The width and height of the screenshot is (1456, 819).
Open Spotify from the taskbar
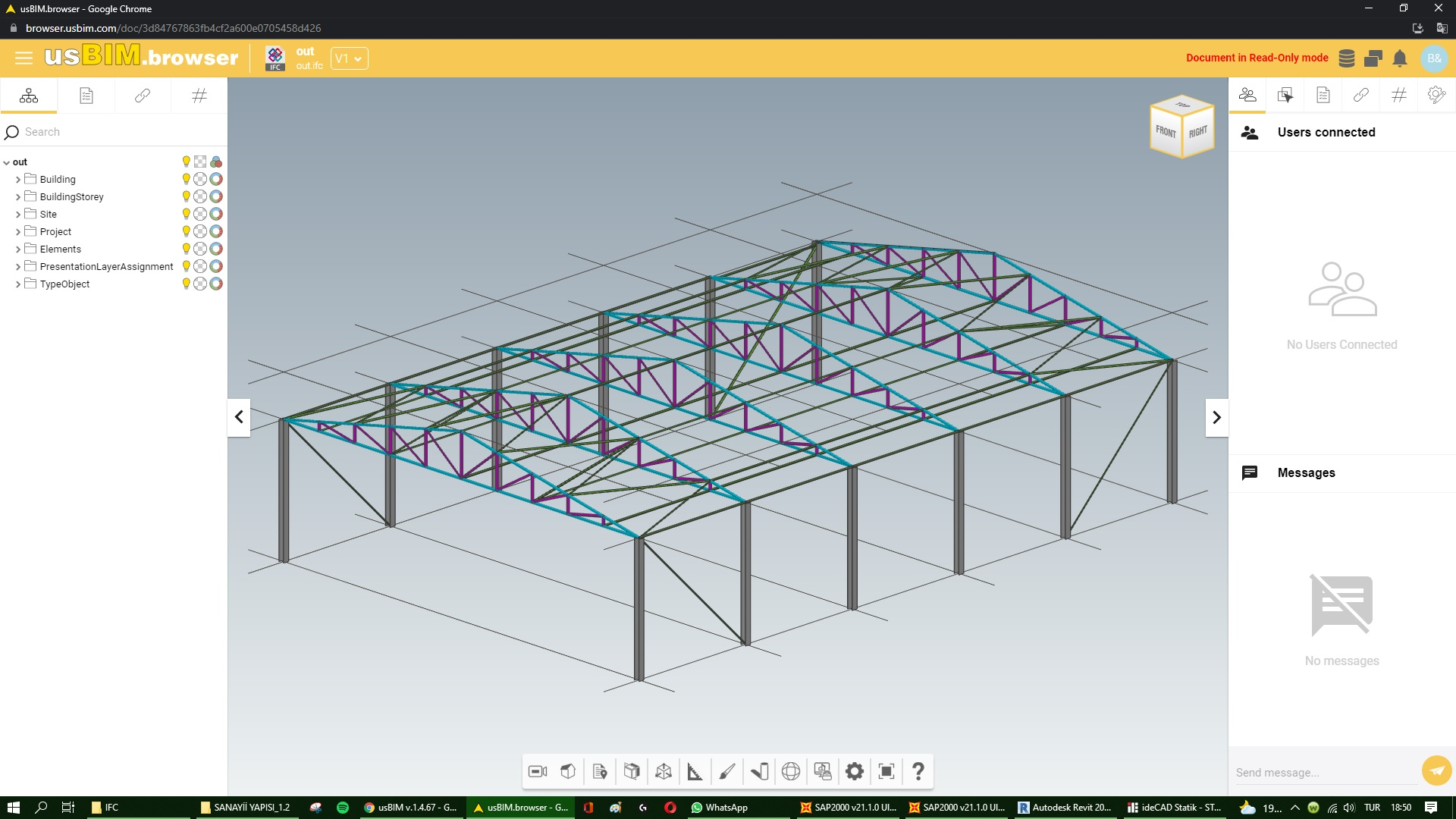343,808
